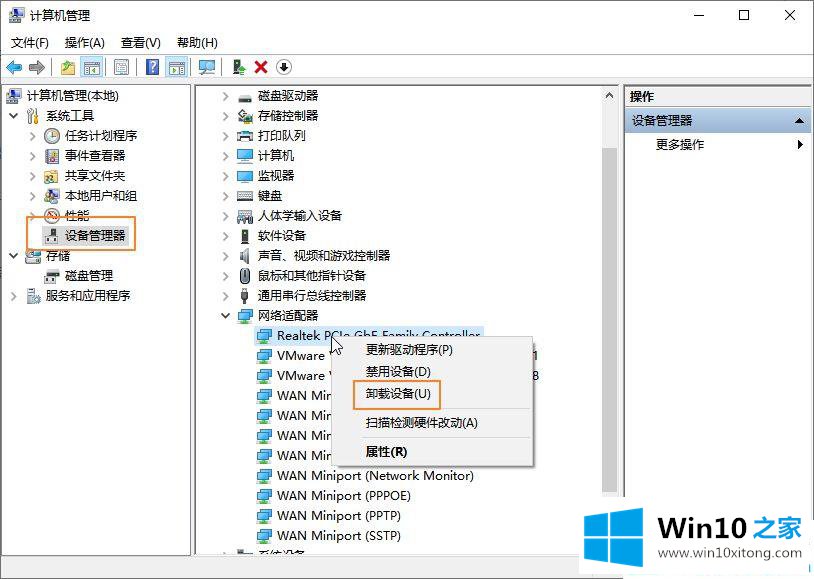Choose 卸载设备(U) from context menu
The height and width of the screenshot is (579, 814).
pos(398,394)
